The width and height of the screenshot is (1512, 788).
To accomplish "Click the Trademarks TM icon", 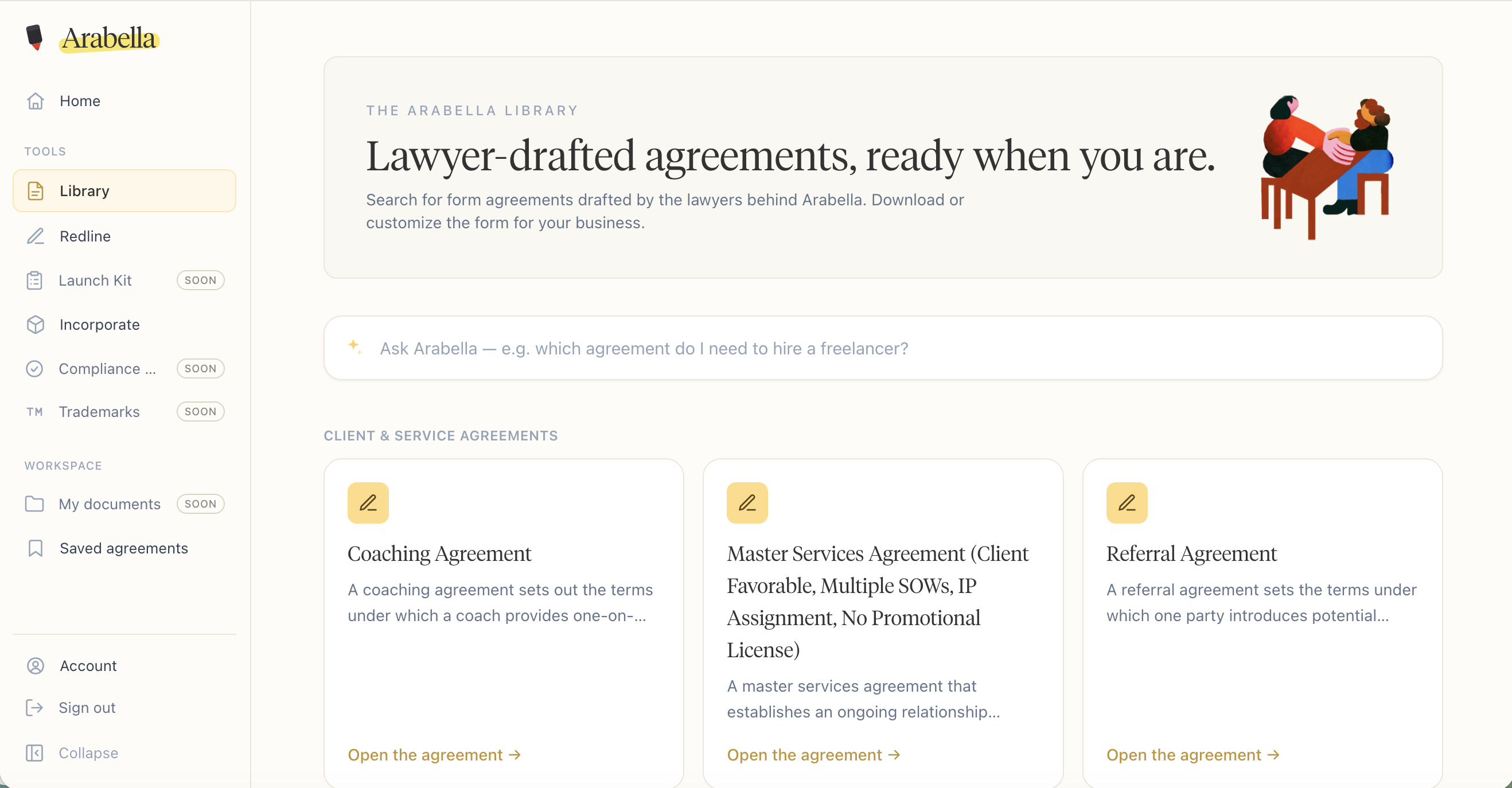I will tap(34, 412).
